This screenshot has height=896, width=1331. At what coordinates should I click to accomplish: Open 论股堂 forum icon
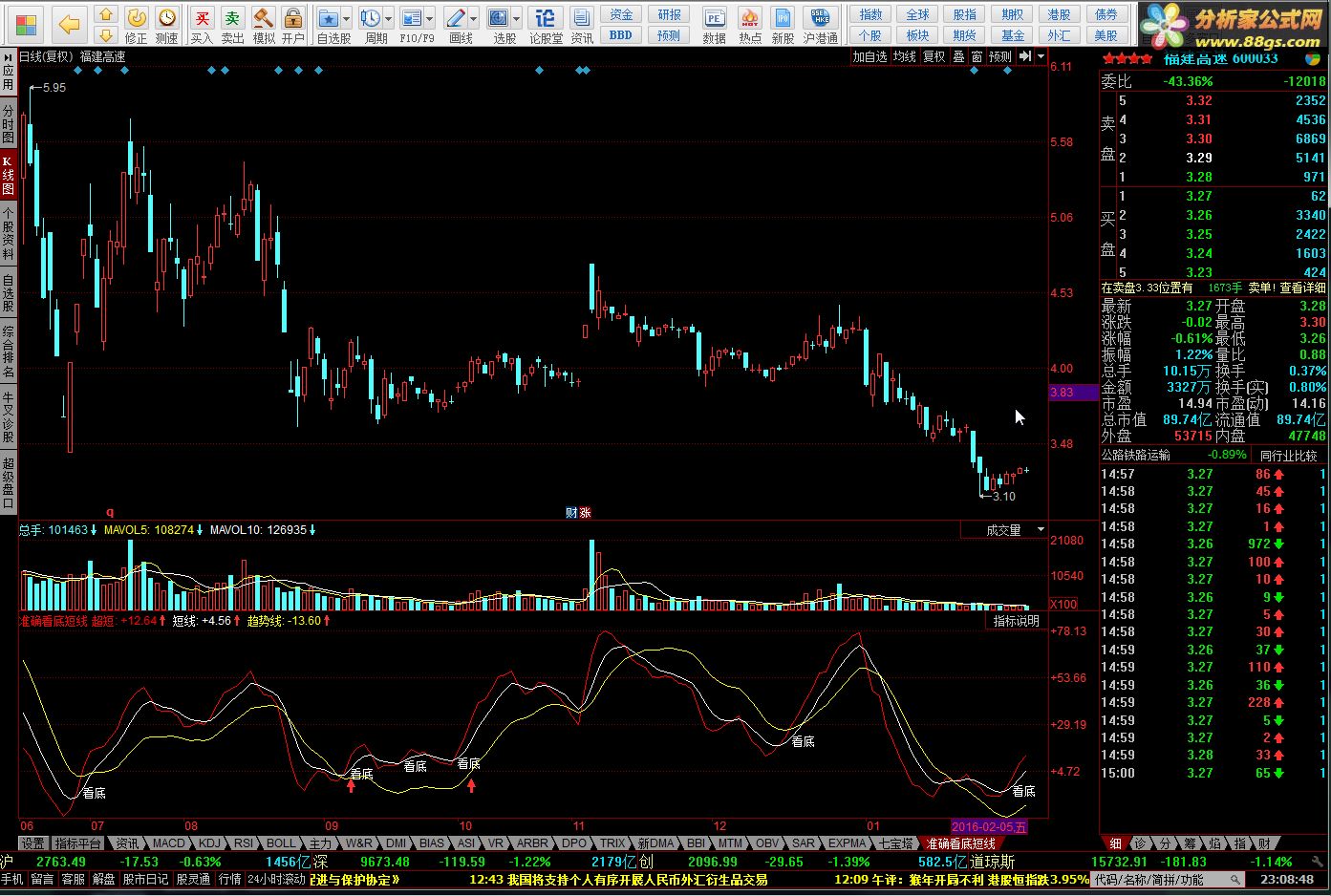pos(546,18)
